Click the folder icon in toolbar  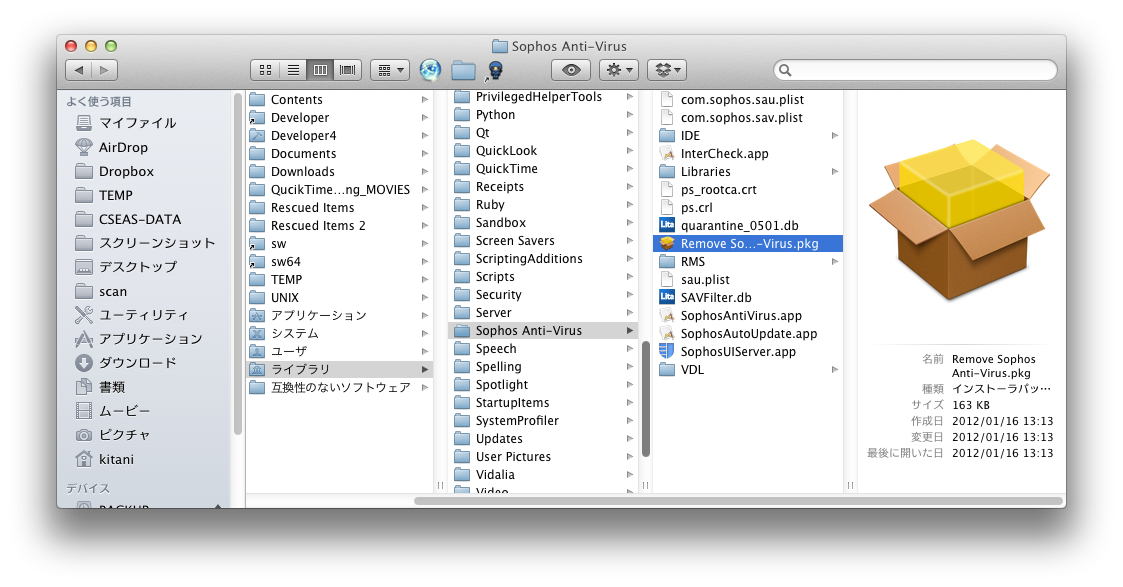coord(463,70)
